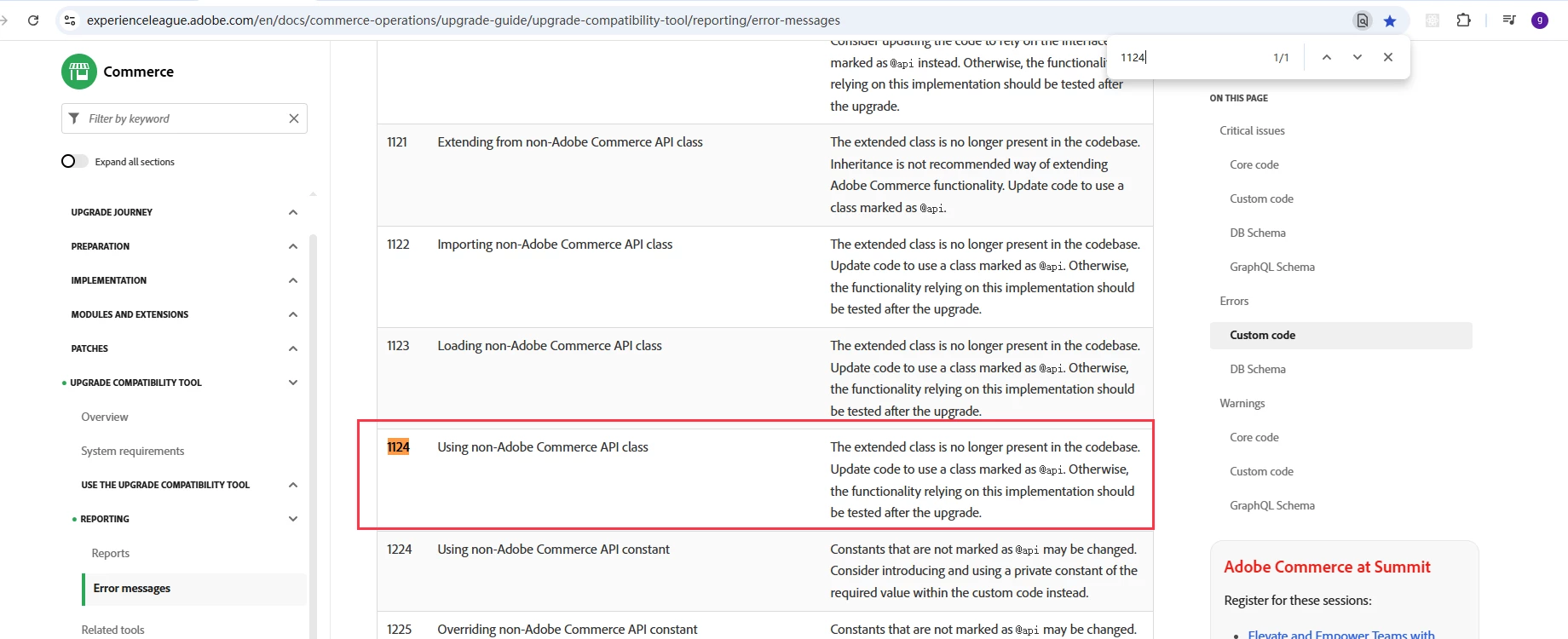
Task: Open site information icon in address bar
Action: (70, 20)
